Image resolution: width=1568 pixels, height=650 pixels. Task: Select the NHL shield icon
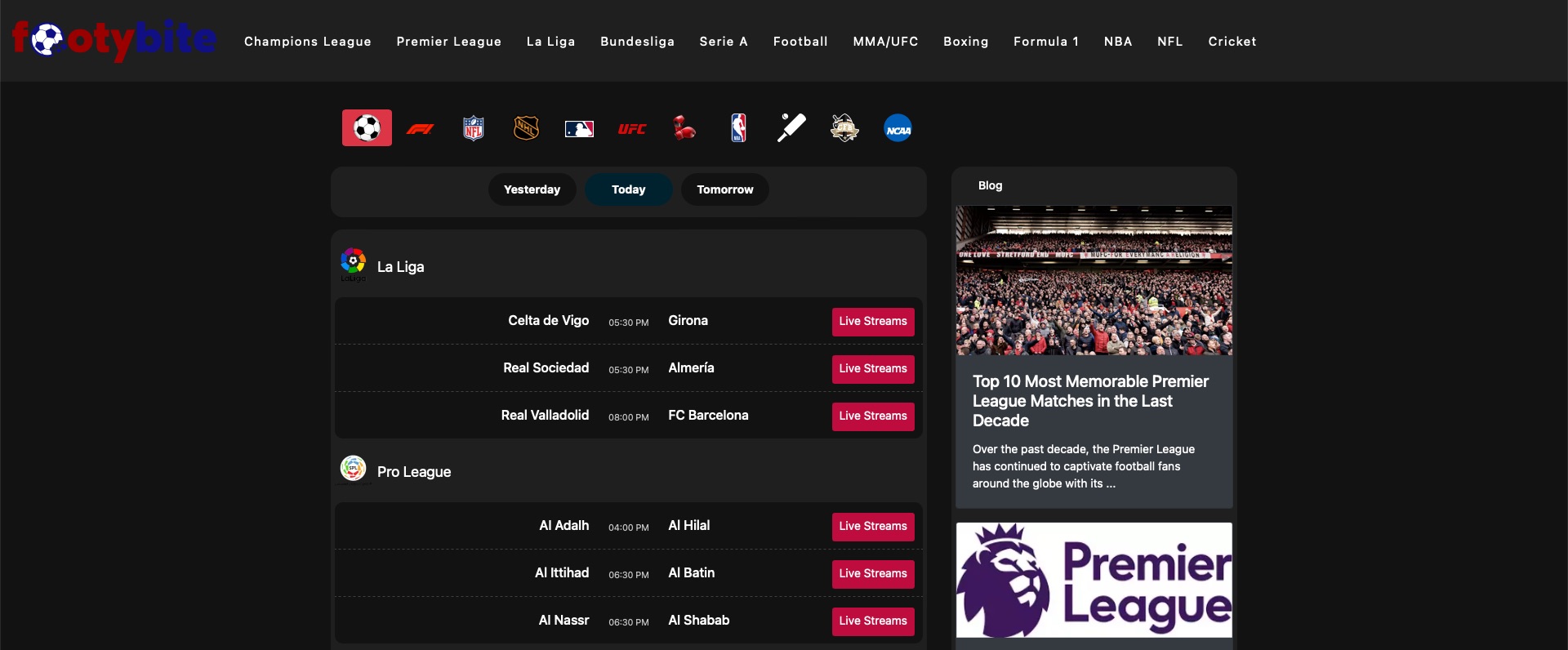tap(526, 128)
